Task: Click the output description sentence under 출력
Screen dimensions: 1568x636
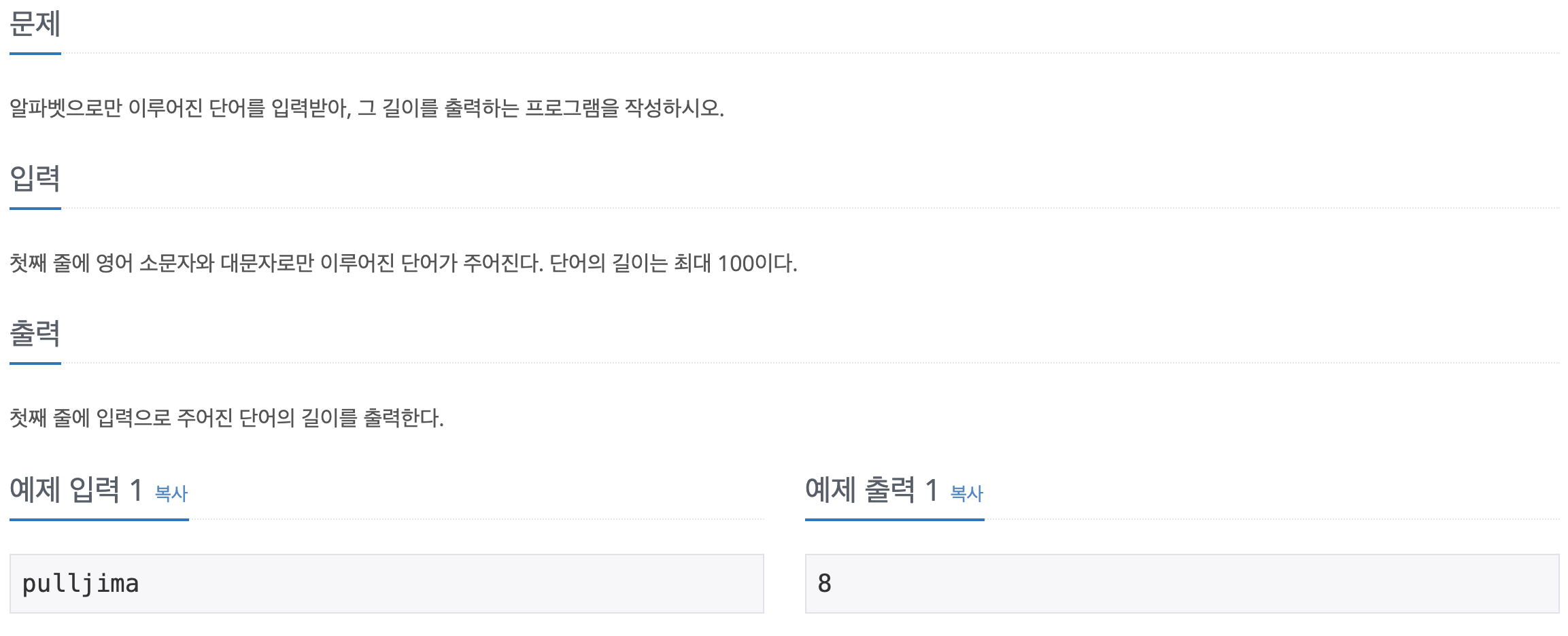Action: point(227,418)
